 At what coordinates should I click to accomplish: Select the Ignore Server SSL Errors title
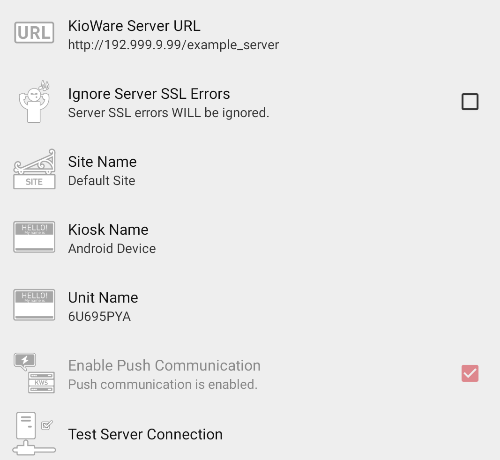(x=149, y=94)
